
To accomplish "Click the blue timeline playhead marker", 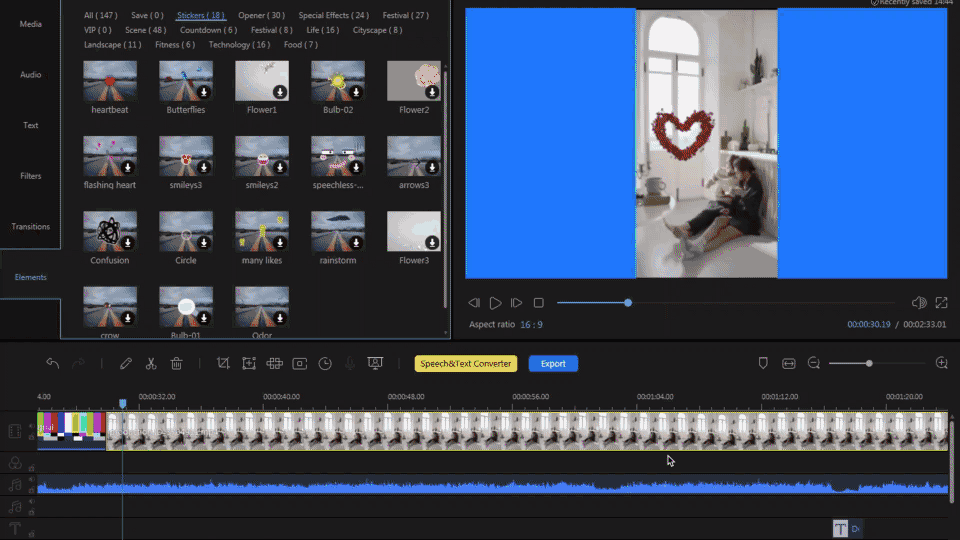I will [x=122, y=403].
